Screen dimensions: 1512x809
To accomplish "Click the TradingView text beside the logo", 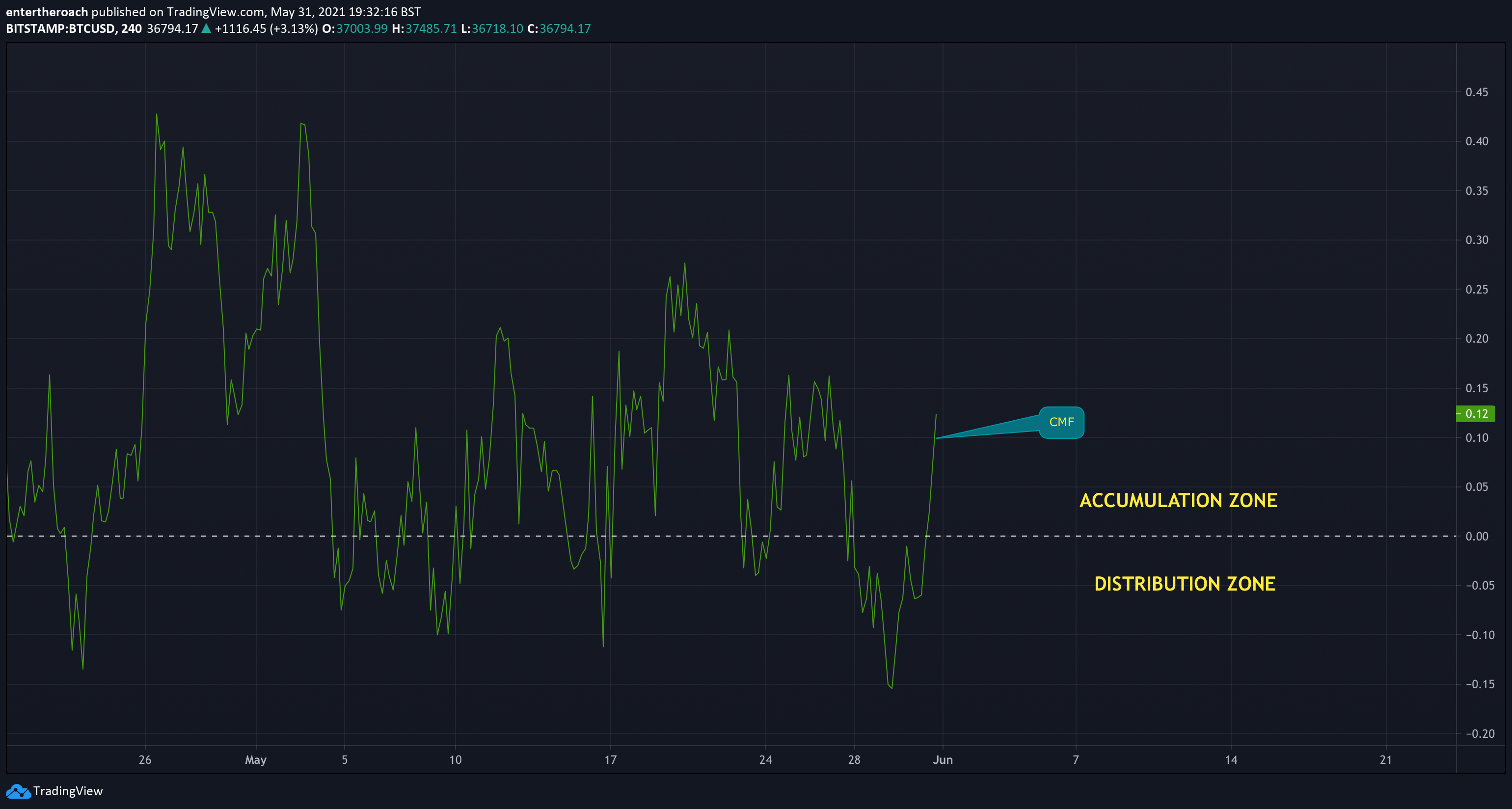I will tap(68, 791).
